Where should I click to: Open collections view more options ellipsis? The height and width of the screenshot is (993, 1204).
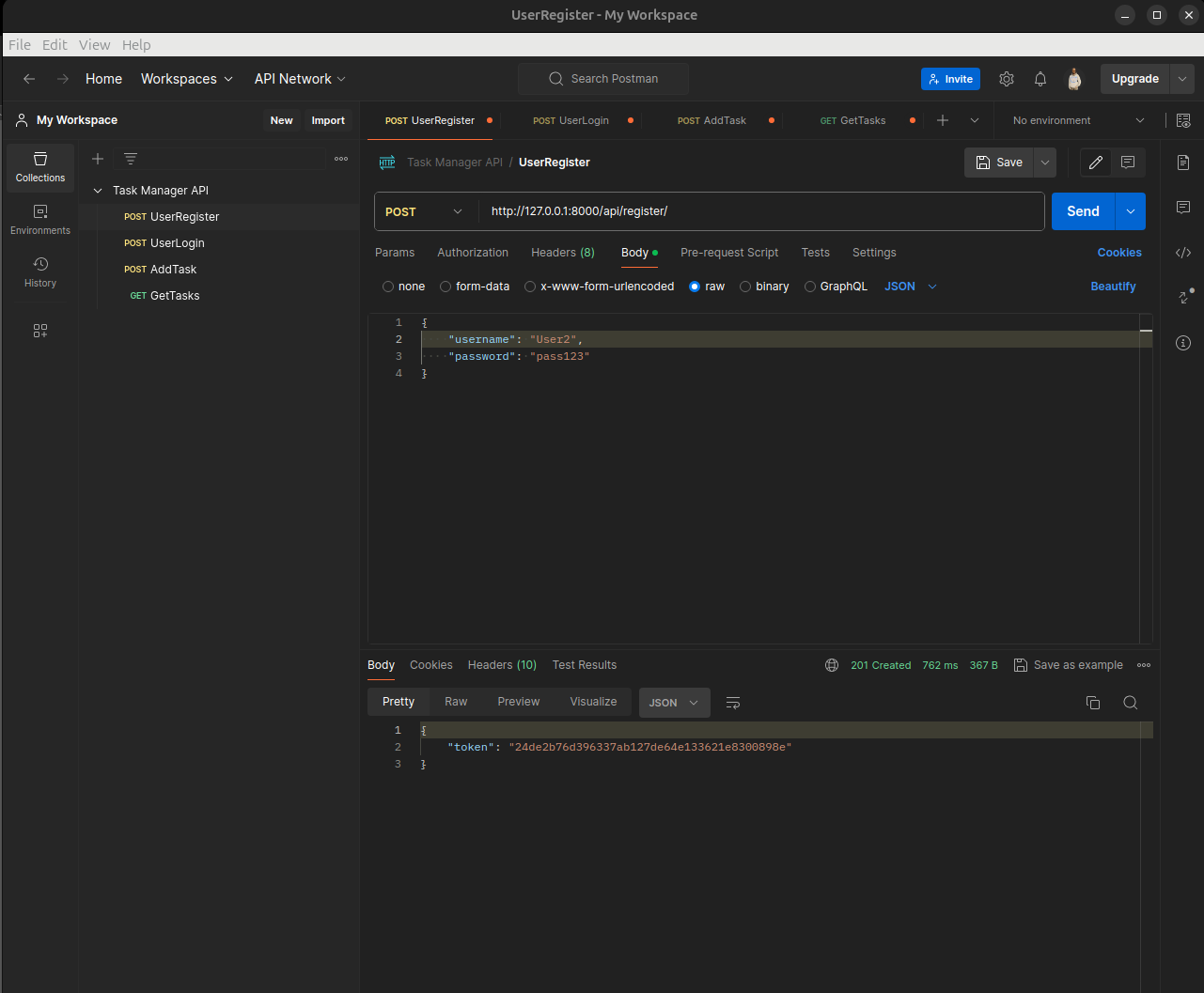click(x=341, y=159)
